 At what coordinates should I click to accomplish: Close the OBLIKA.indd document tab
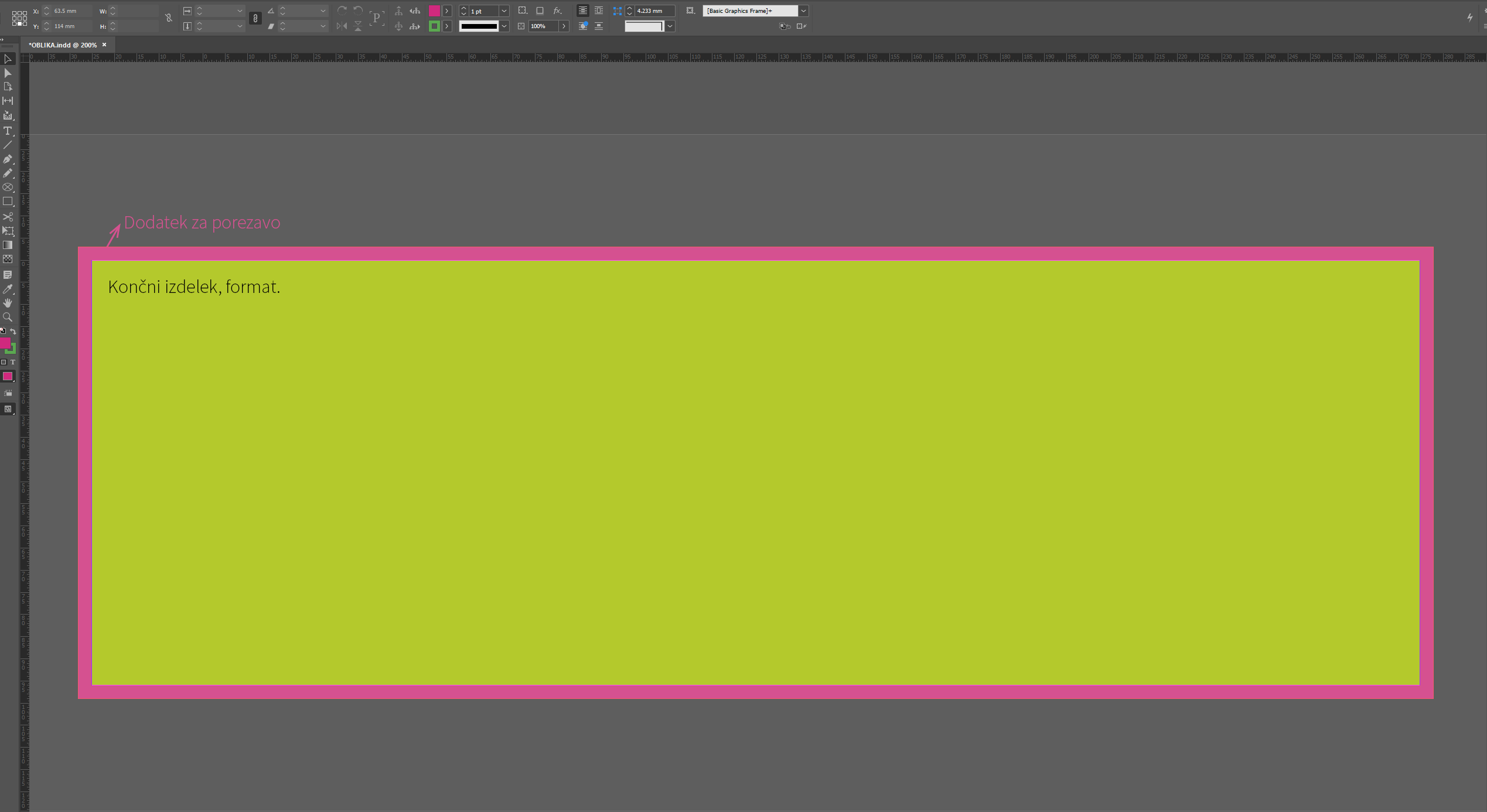(104, 45)
